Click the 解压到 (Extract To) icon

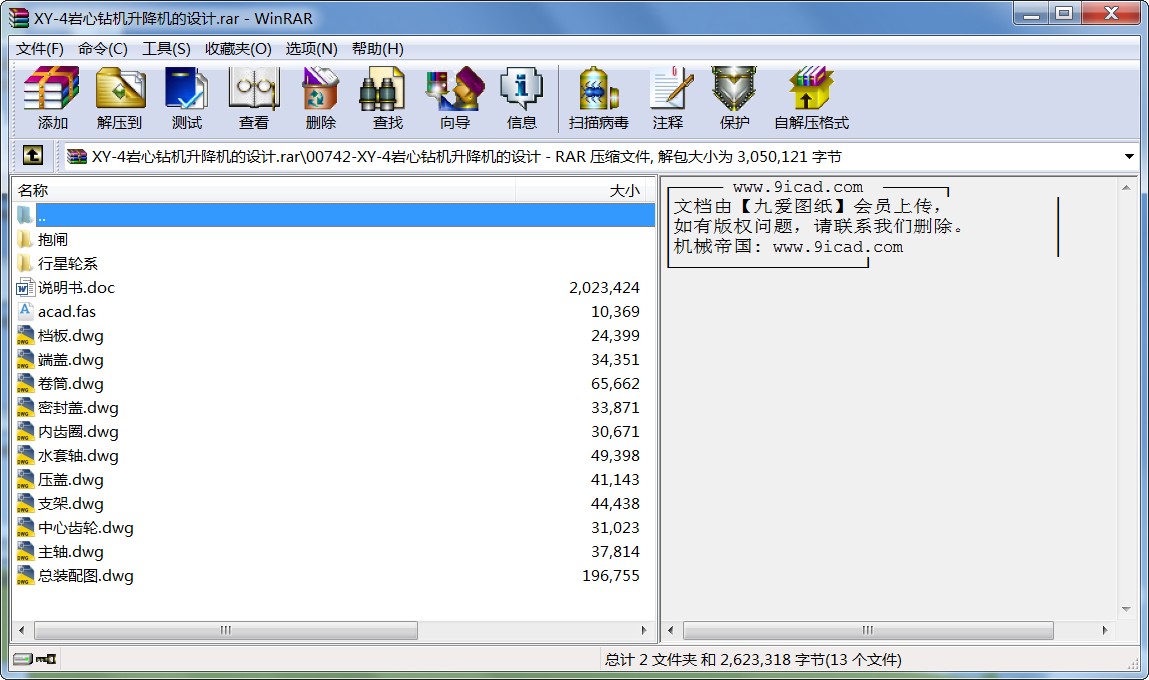click(x=119, y=99)
